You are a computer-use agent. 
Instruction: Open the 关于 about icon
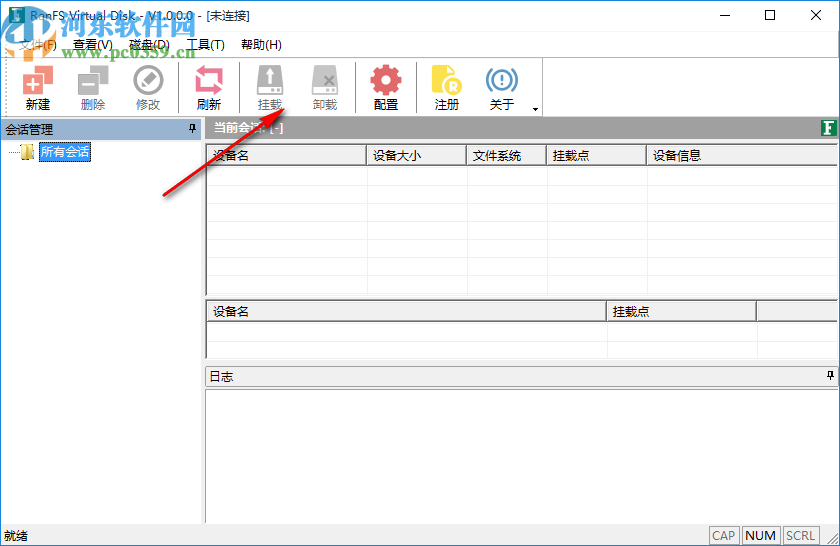[x=502, y=87]
